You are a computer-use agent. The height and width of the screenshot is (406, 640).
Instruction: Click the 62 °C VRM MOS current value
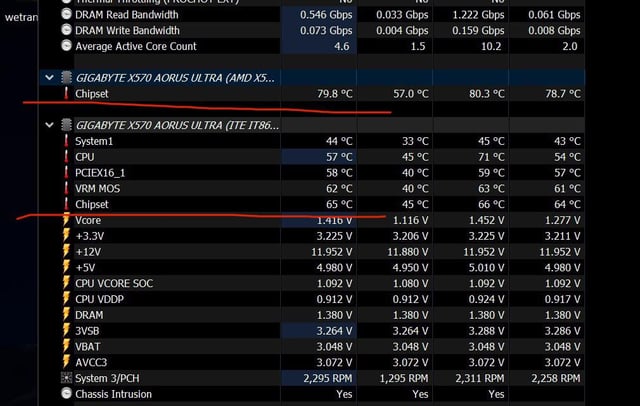pos(339,189)
